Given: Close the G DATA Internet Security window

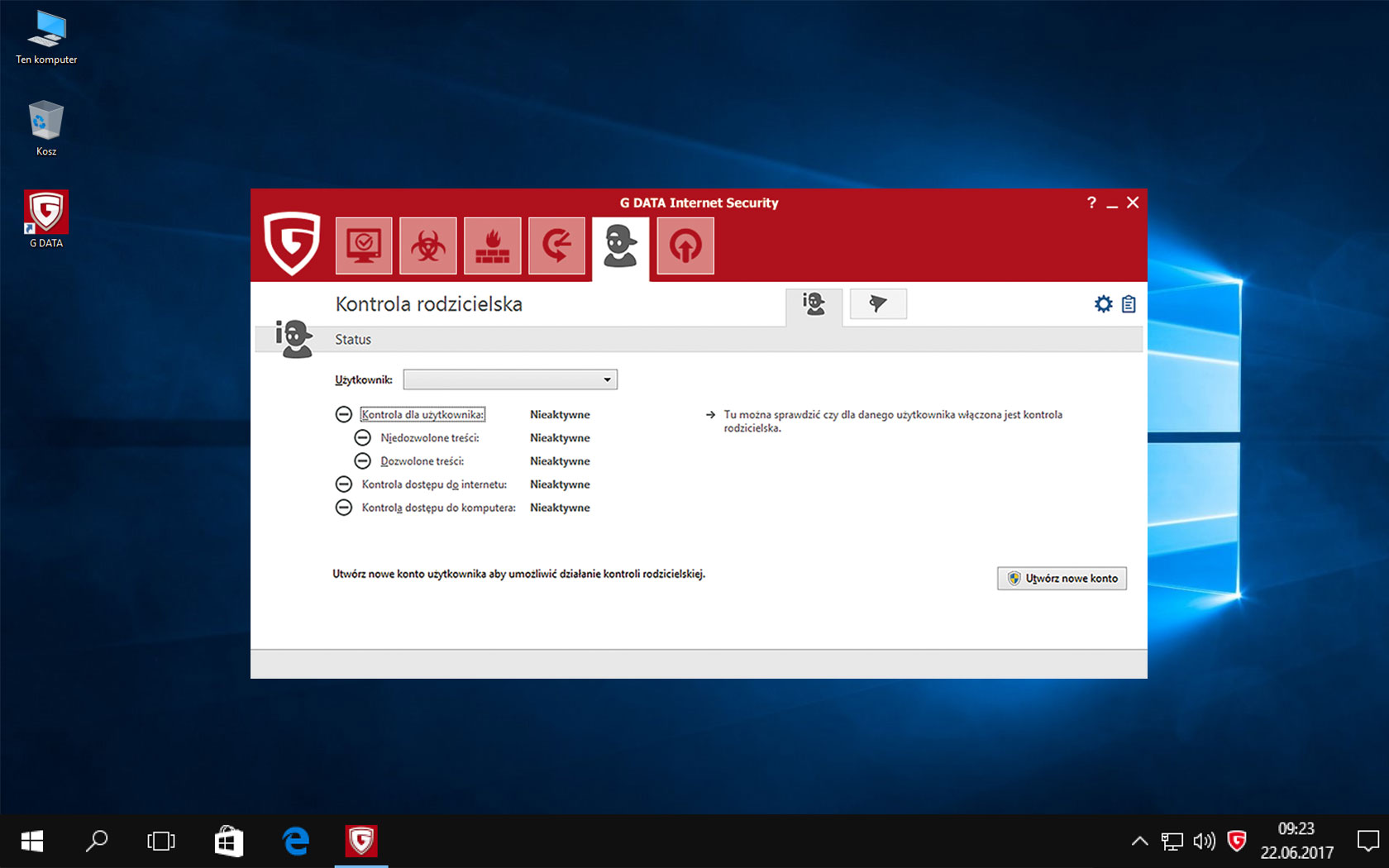Looking at the screenshot, I should [x=1133, y=203].
